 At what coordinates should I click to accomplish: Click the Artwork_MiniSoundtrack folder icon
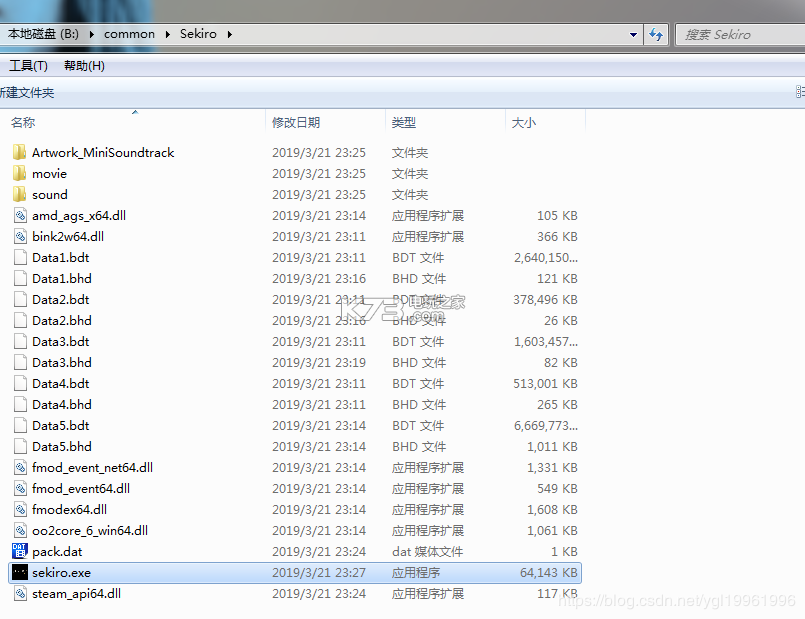[20, 153]
